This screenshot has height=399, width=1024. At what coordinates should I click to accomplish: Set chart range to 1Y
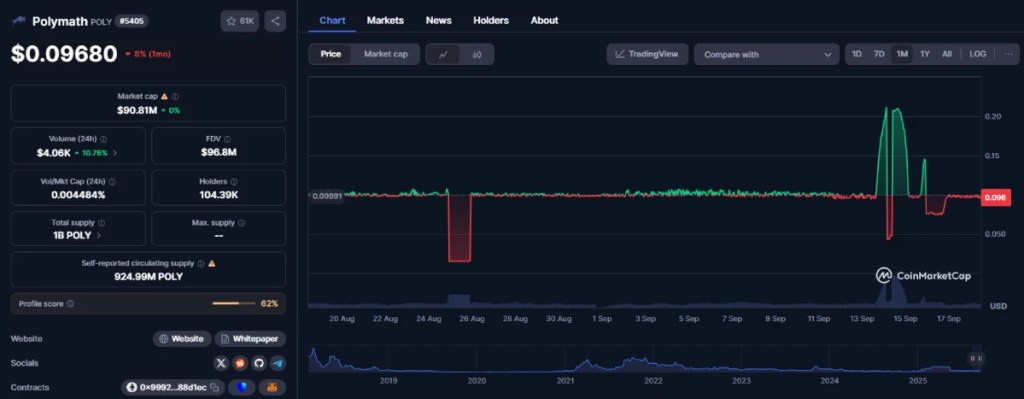point(925,54)
